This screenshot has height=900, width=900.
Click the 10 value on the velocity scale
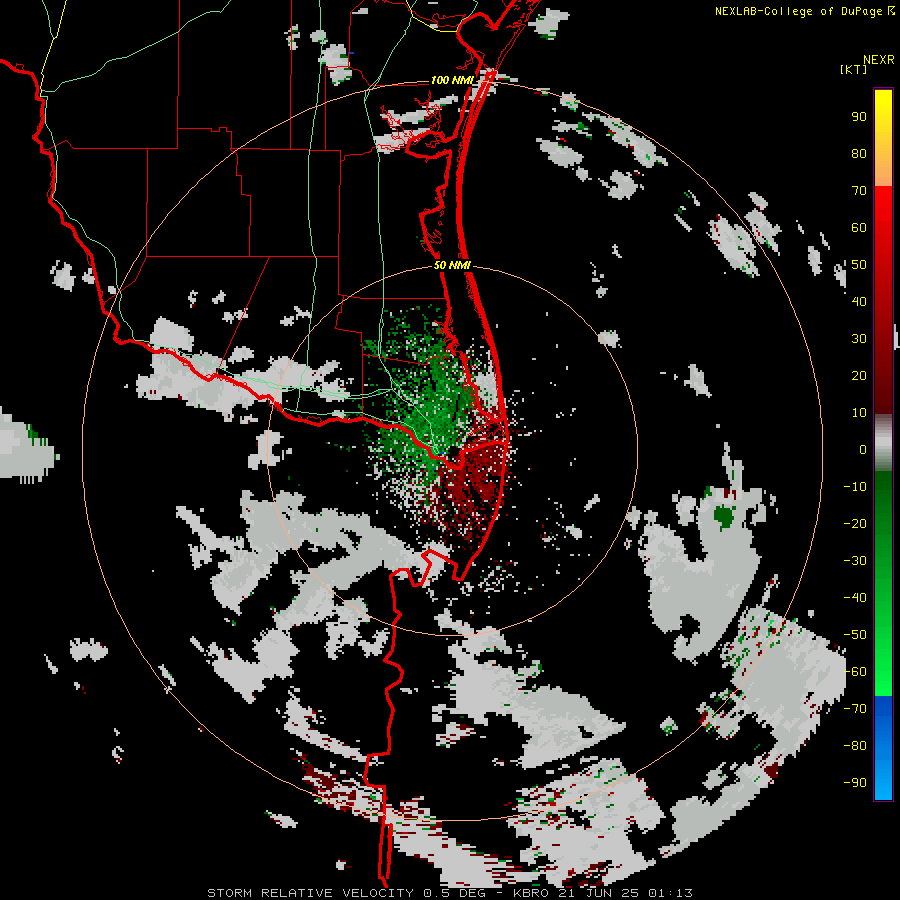click(859, 413)
